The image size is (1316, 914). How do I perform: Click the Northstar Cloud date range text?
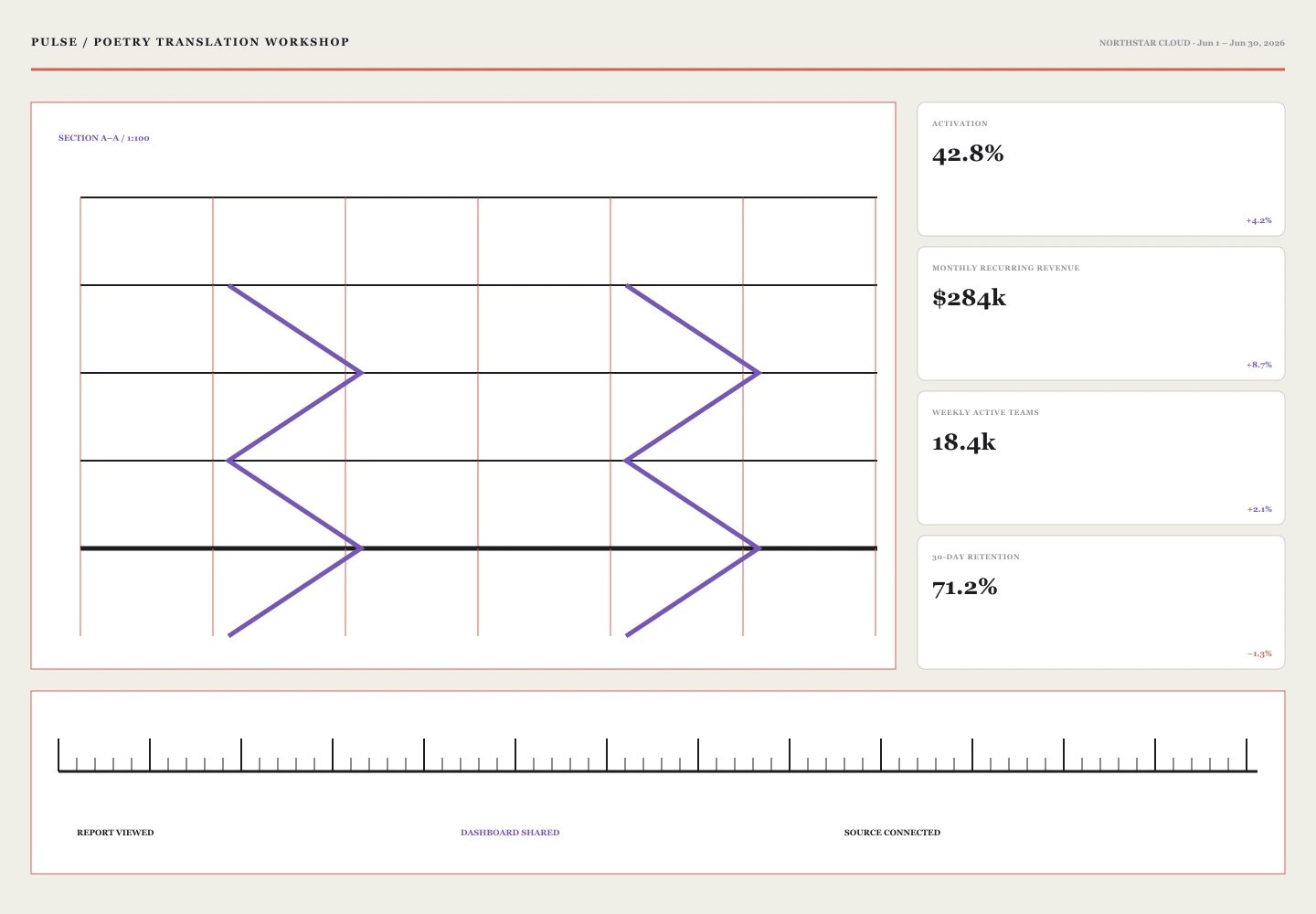1192,43
